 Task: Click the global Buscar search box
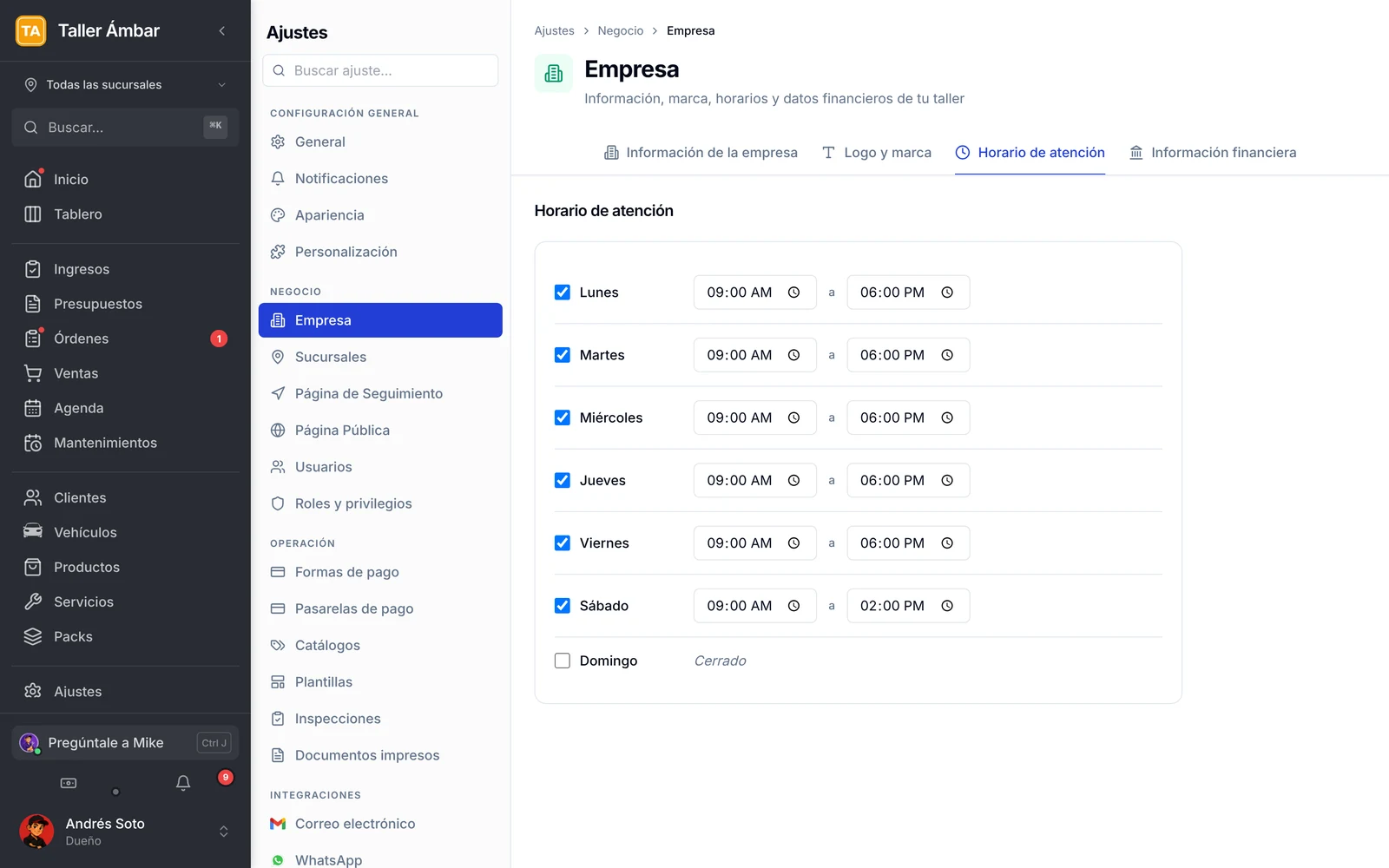pos(126,128)
